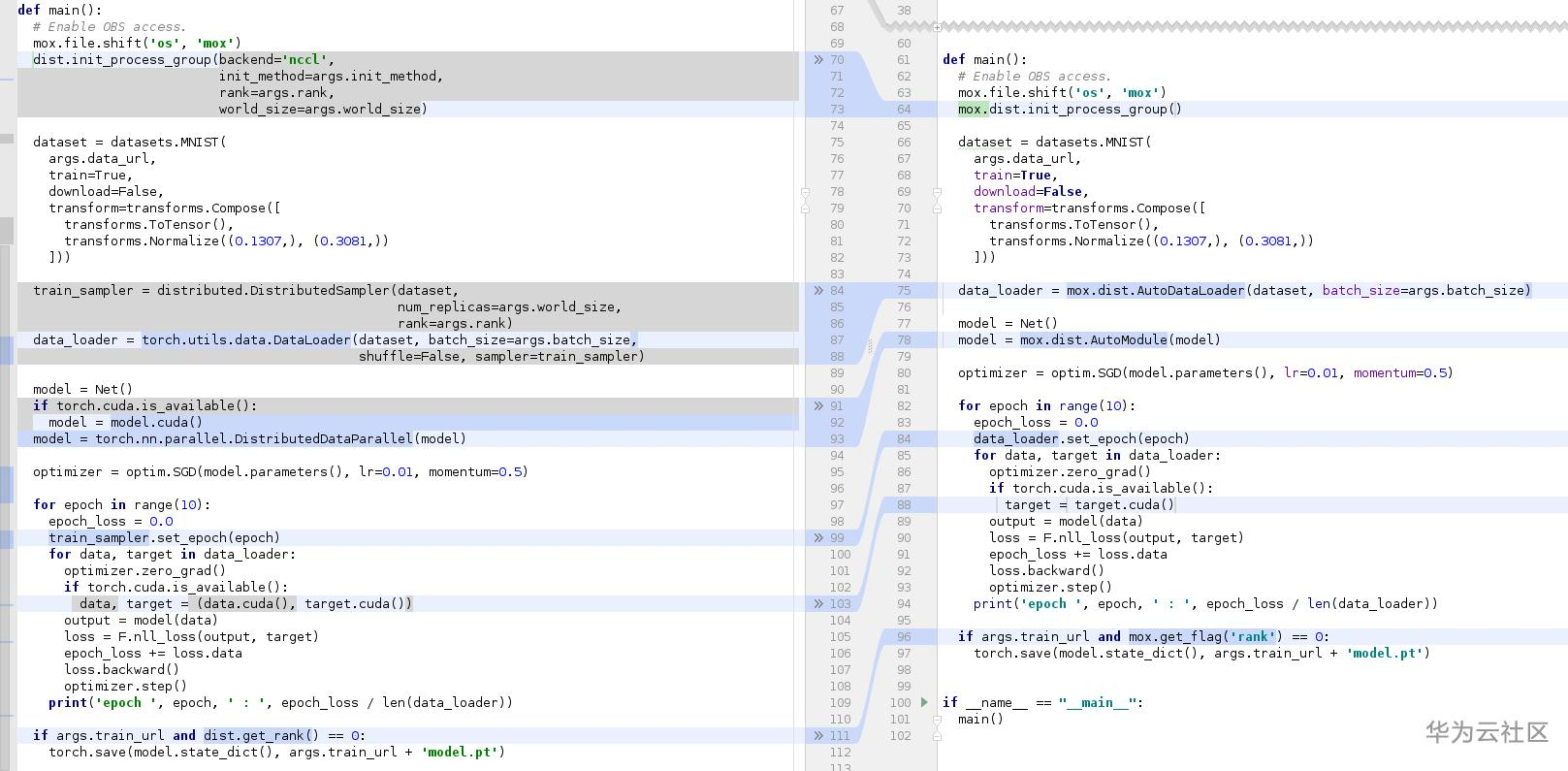Apply the change arrow at line 111

818,736
